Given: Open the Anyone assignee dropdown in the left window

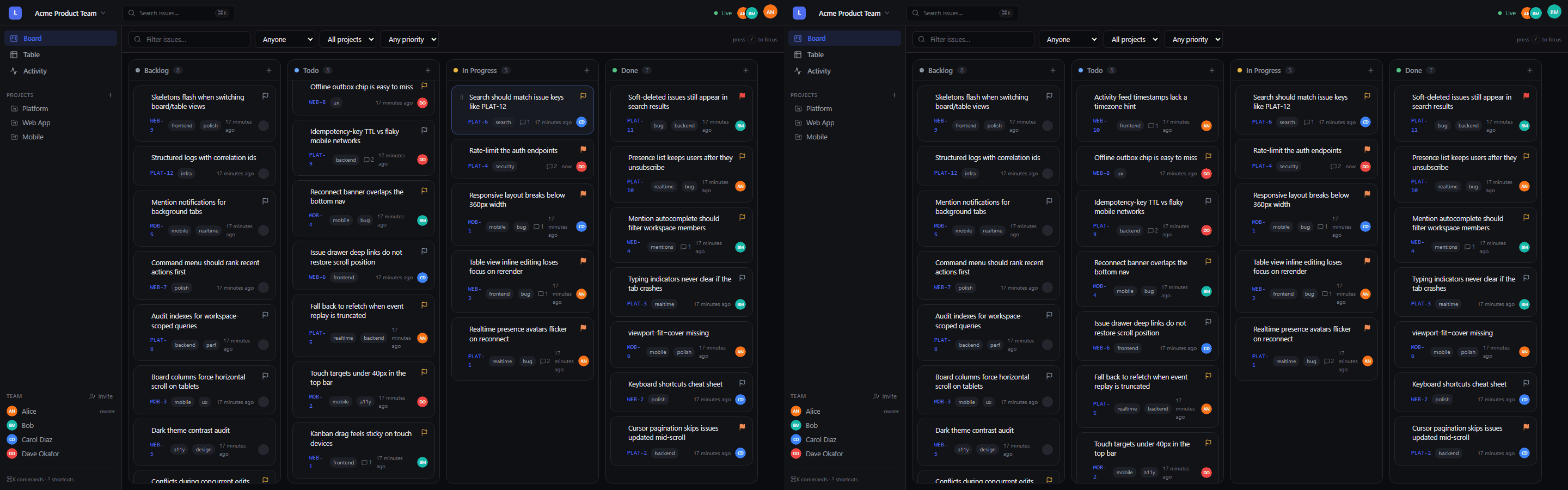Looking at the screenshot, I should pyautogui.click(x=285, y=40).
